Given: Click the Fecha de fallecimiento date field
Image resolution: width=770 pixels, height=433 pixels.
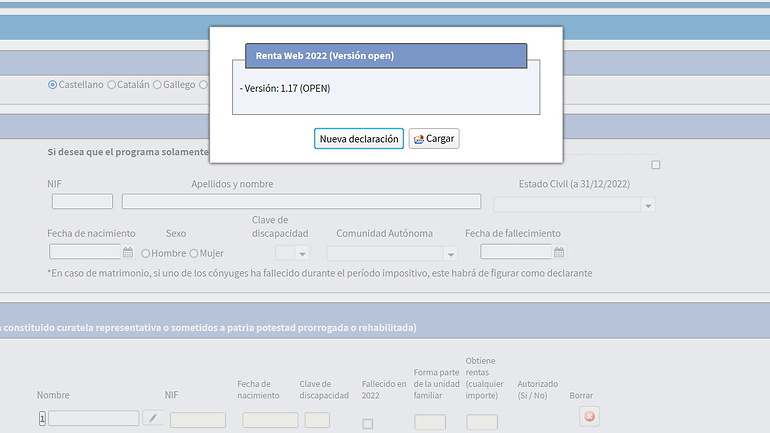Looking at the screenshot, I should point(516,252).
